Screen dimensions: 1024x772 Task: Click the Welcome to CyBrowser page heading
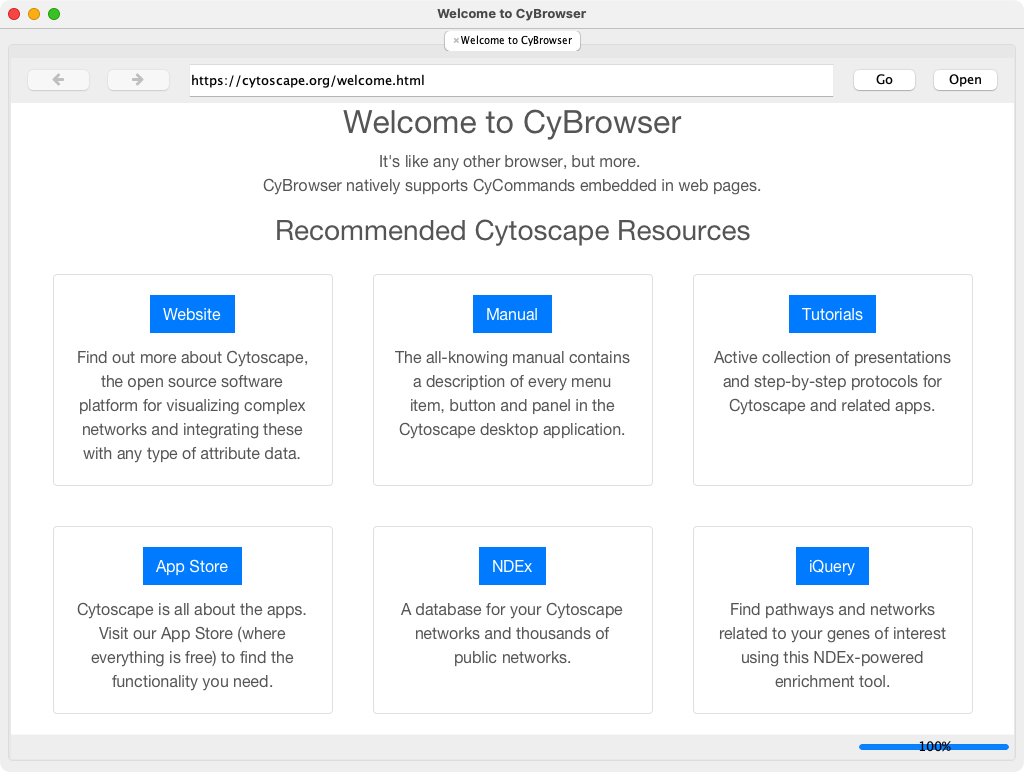(x=512, y=122)
